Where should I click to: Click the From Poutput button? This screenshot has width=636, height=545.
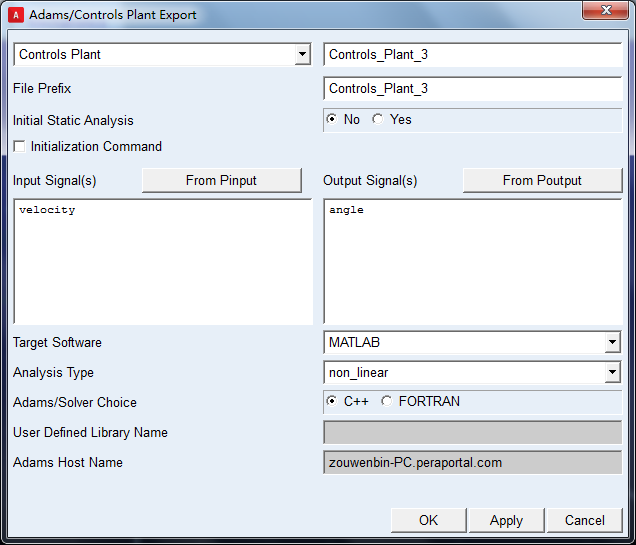point(542,181)
